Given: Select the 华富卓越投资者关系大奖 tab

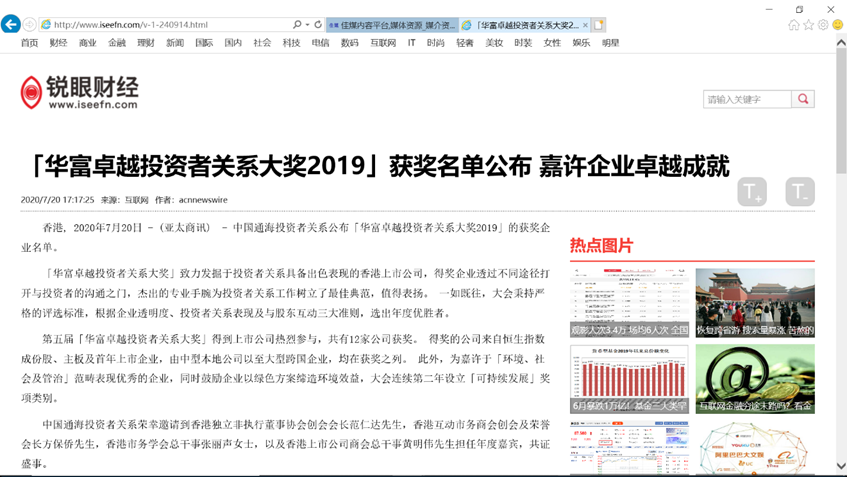Looking at the screenshot, I should (x=525, y=25).
